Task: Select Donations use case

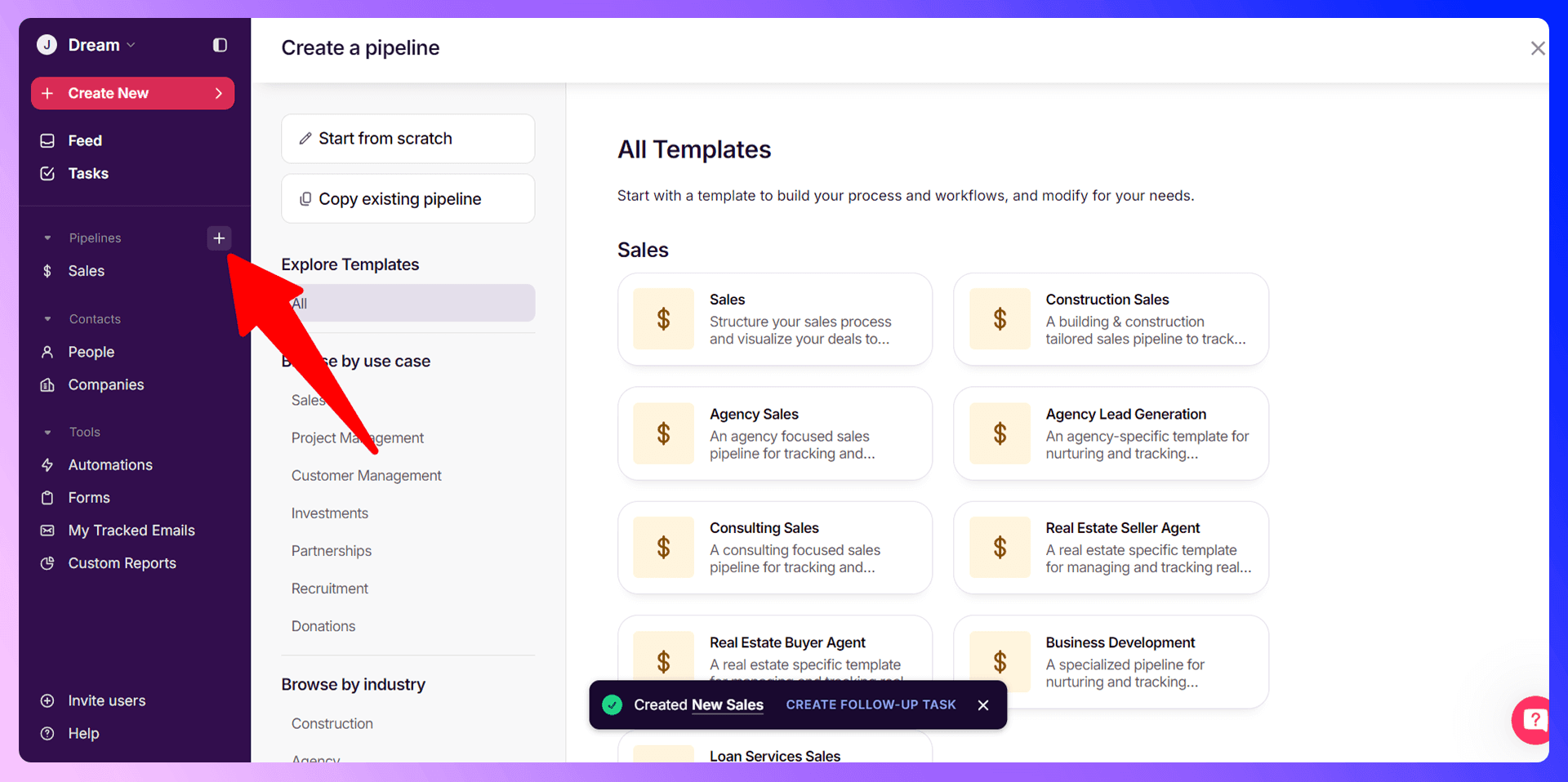Action: click(323, 625)
